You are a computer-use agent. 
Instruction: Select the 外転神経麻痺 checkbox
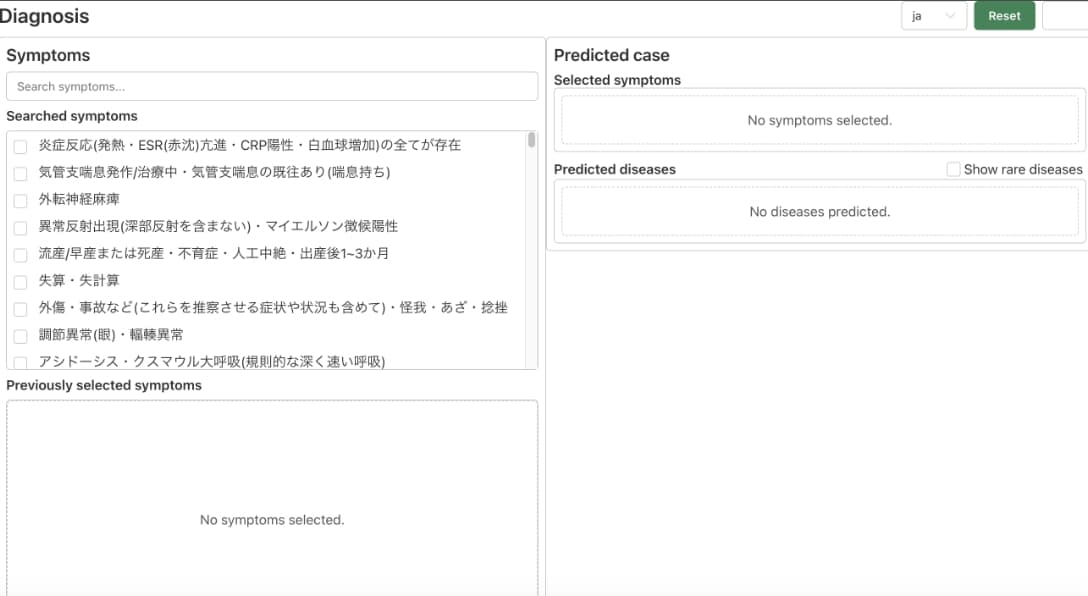pyautogui.click(x=20, y=200)
